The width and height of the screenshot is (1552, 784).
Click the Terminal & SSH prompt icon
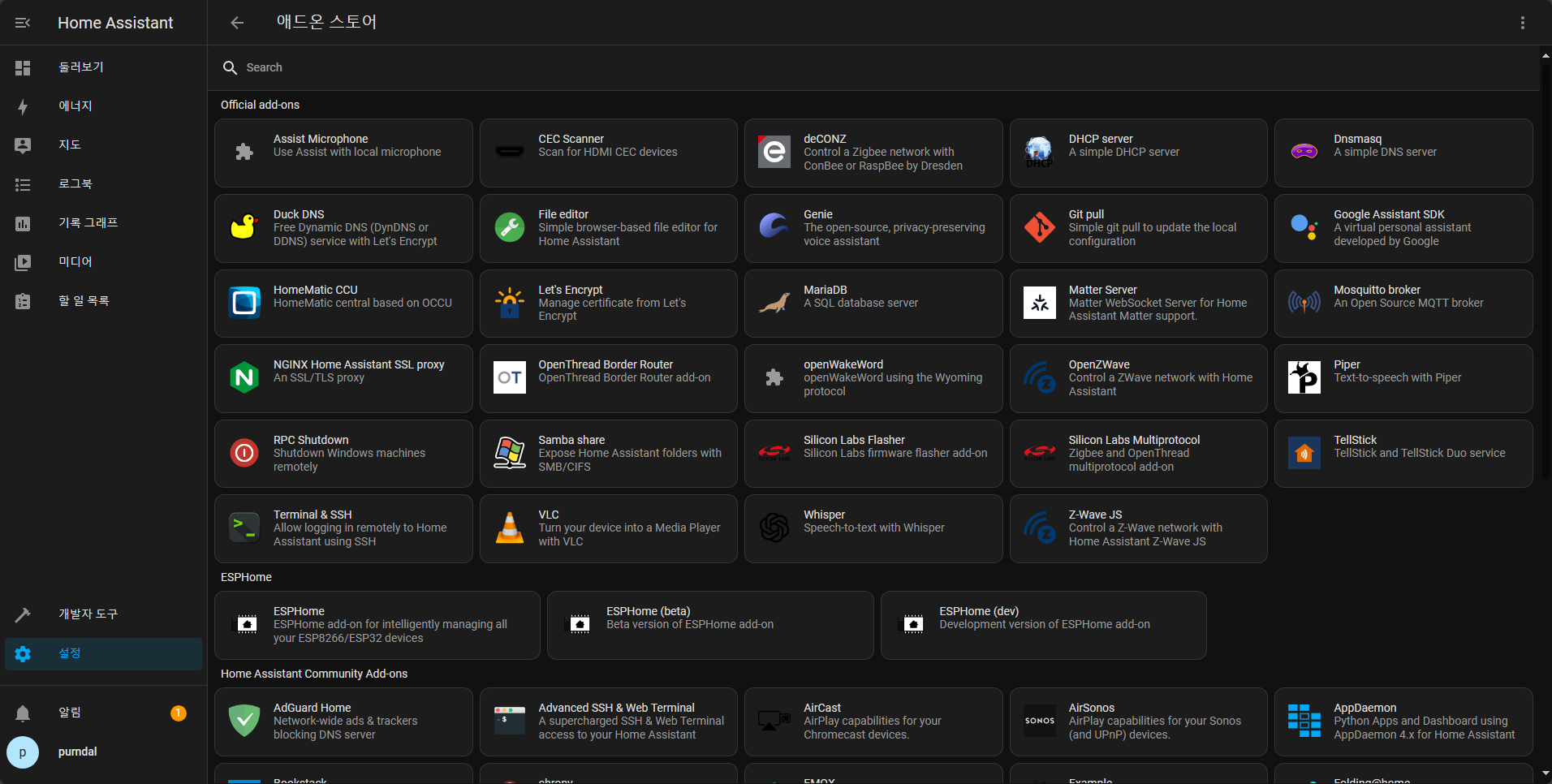point(244,528)
